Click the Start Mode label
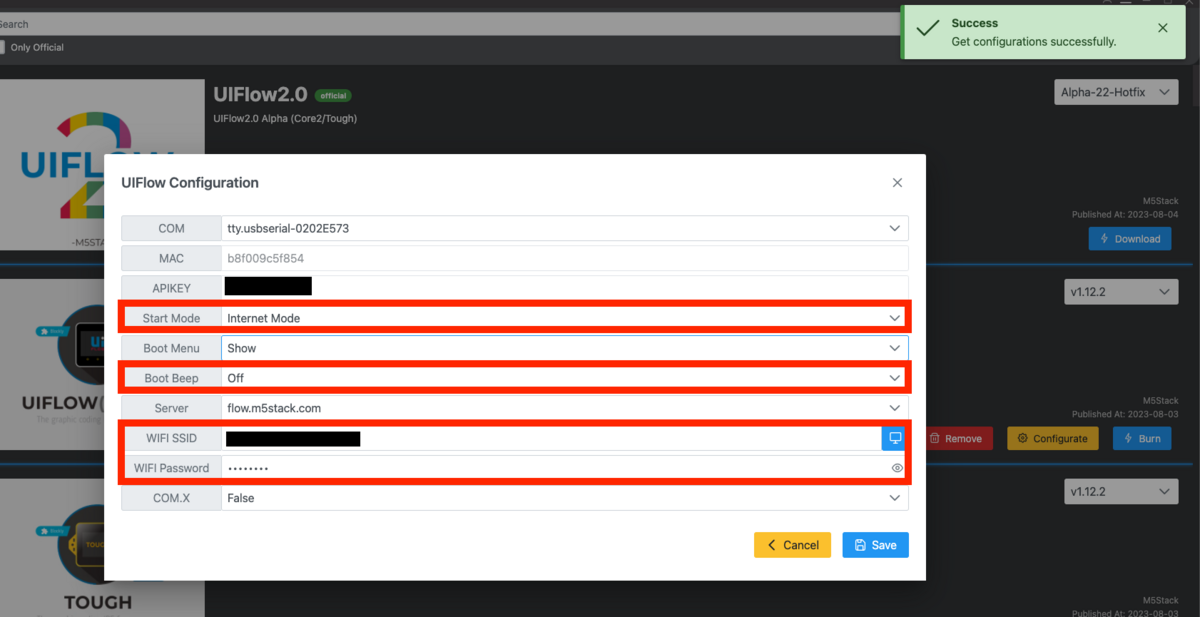Screen dimensions: 1200x617 (x=171, y=318)
